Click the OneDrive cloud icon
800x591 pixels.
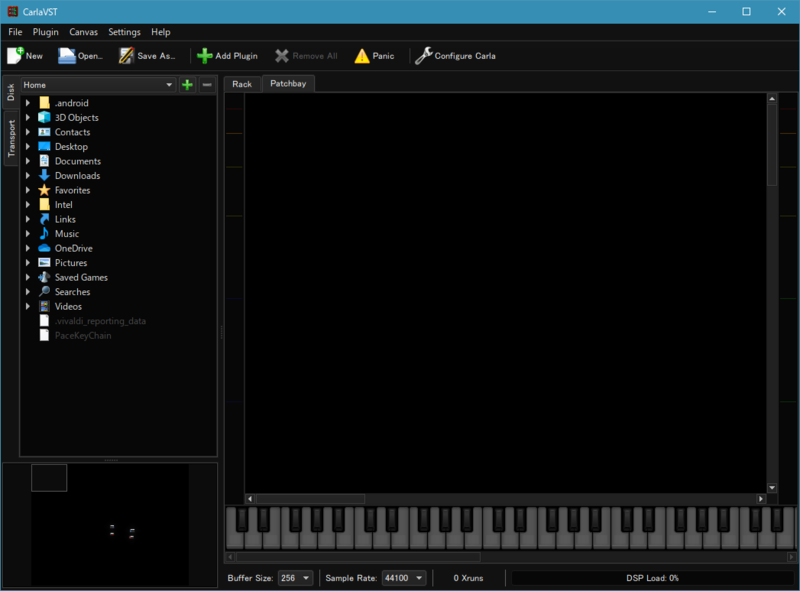point(44,248)
